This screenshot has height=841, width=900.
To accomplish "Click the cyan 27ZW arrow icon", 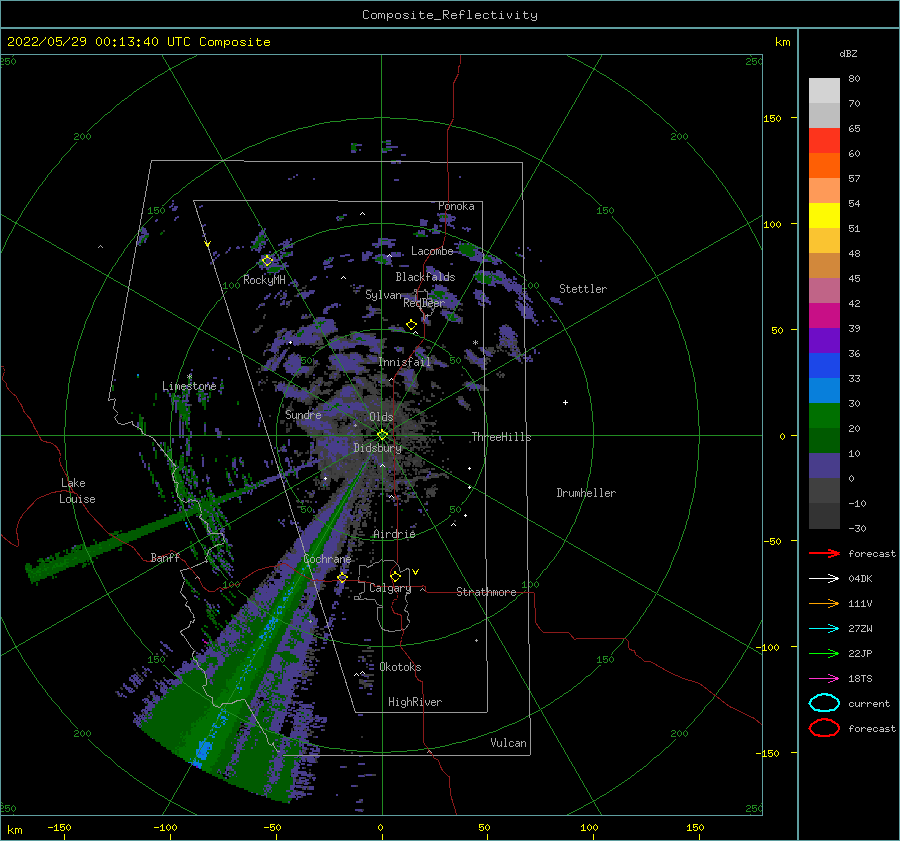I will tap(824, 629).
